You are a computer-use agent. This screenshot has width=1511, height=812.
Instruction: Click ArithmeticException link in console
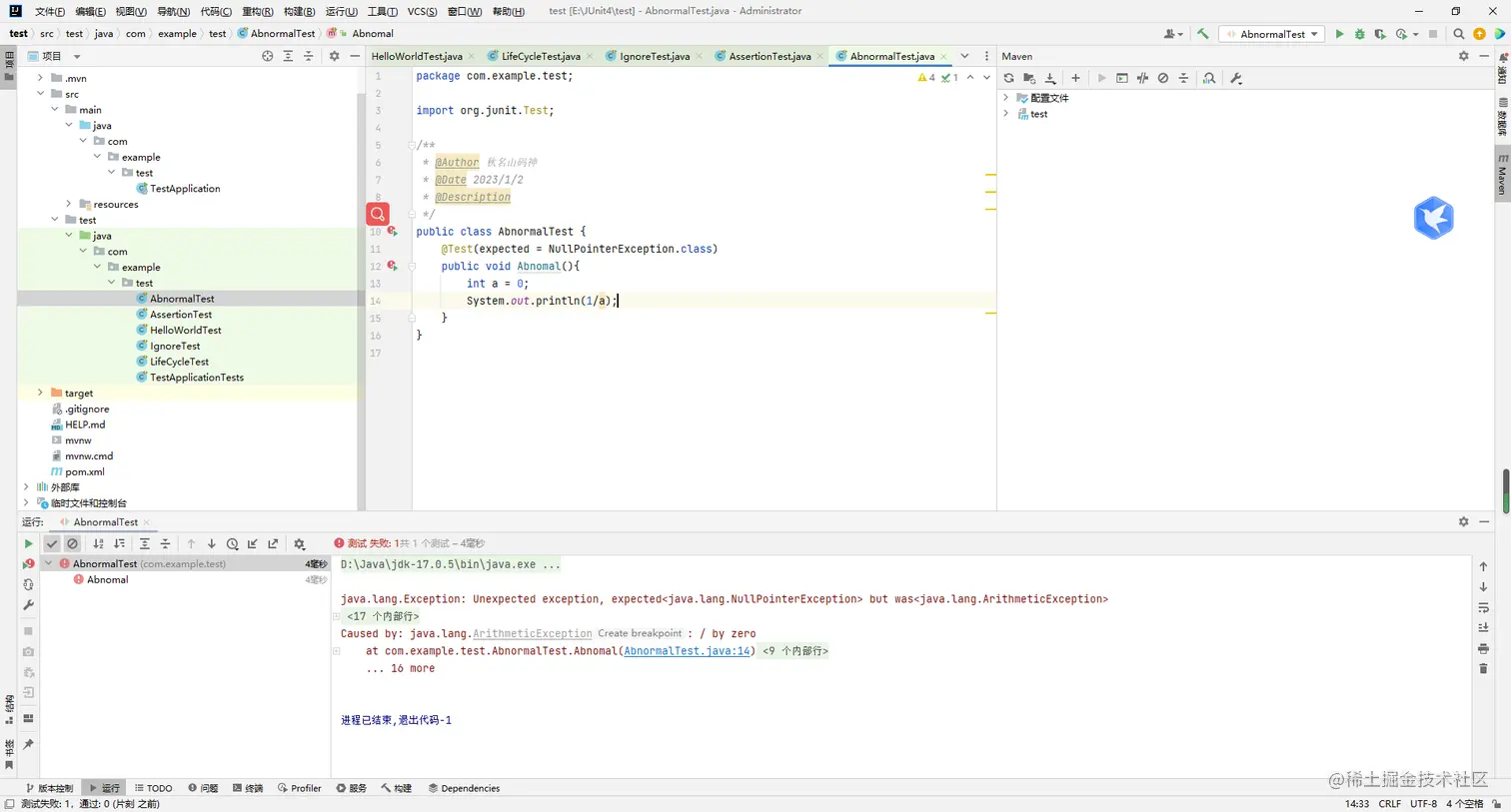click(x=532, y=634)
